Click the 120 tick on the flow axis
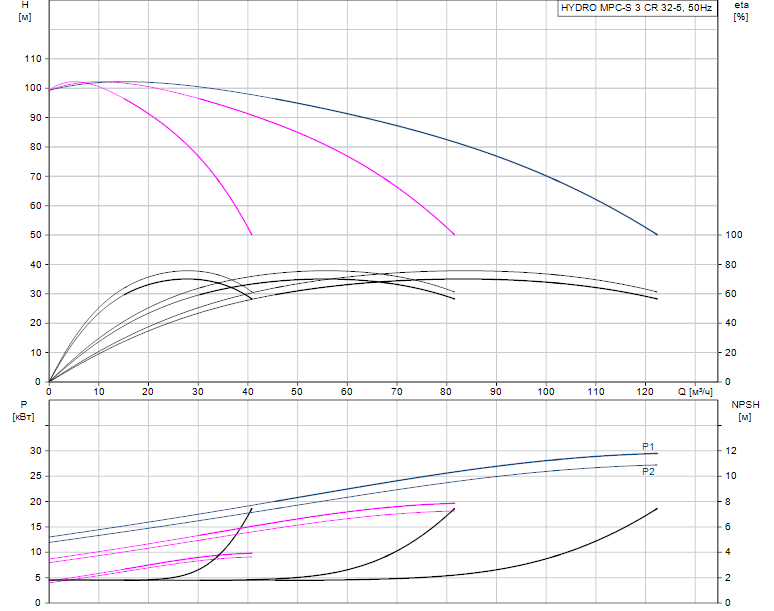 tap(645, 391)
